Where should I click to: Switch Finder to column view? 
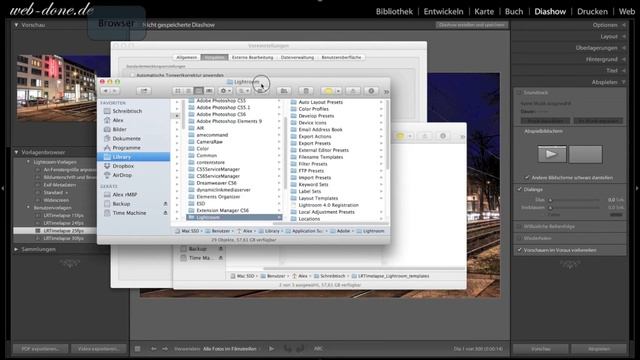(198, 91)
